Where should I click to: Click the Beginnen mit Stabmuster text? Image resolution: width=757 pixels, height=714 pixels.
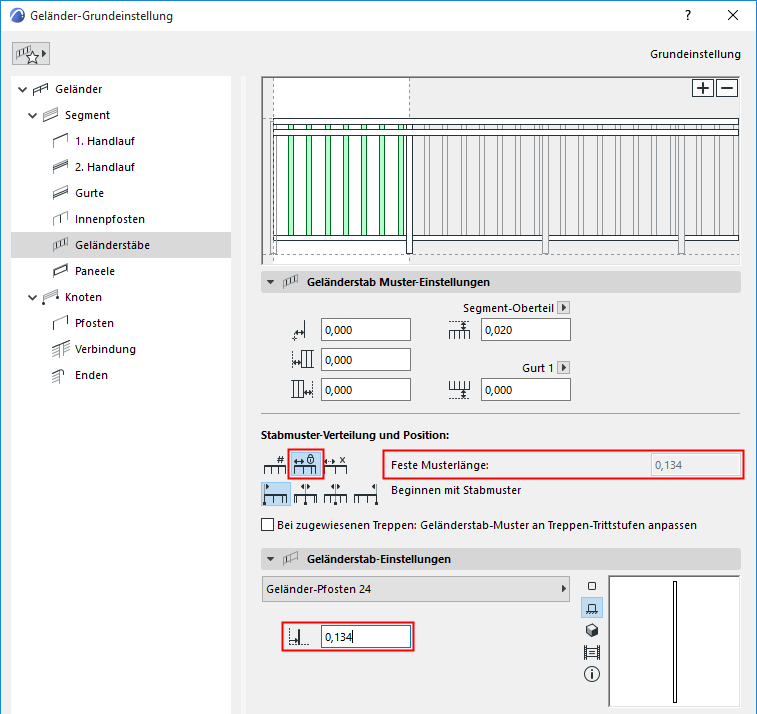click(456, 490)
